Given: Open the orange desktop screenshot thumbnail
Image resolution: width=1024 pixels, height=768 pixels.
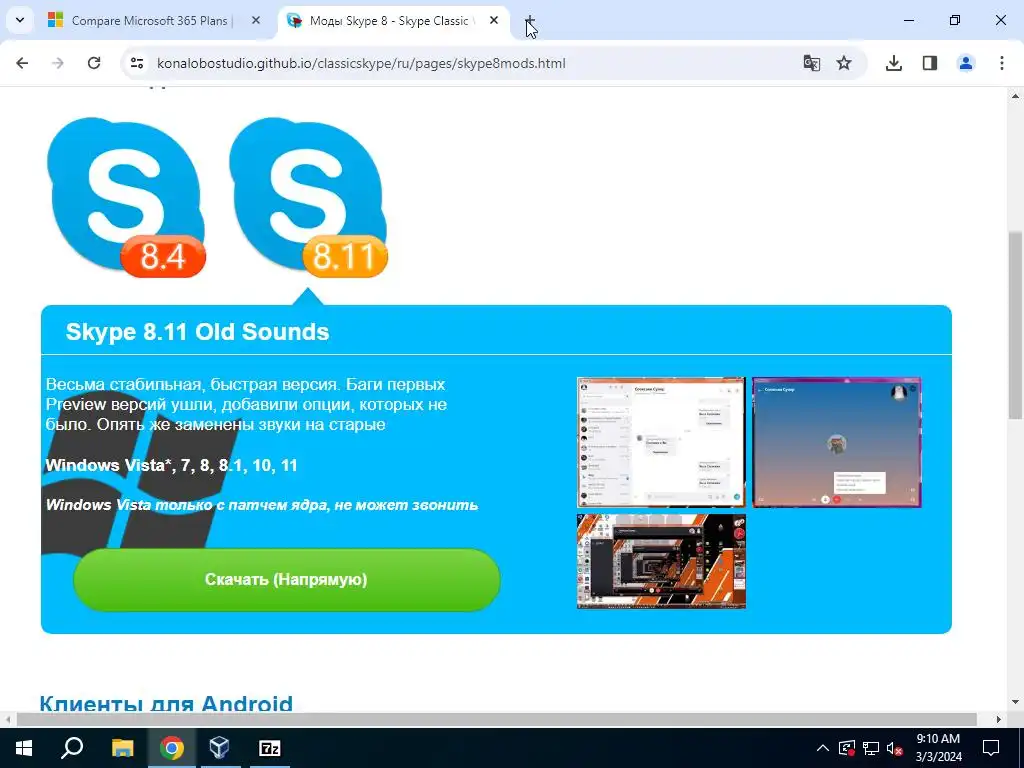Looking at the screenshot, I should pyautogui.click(x=661, y=562).
